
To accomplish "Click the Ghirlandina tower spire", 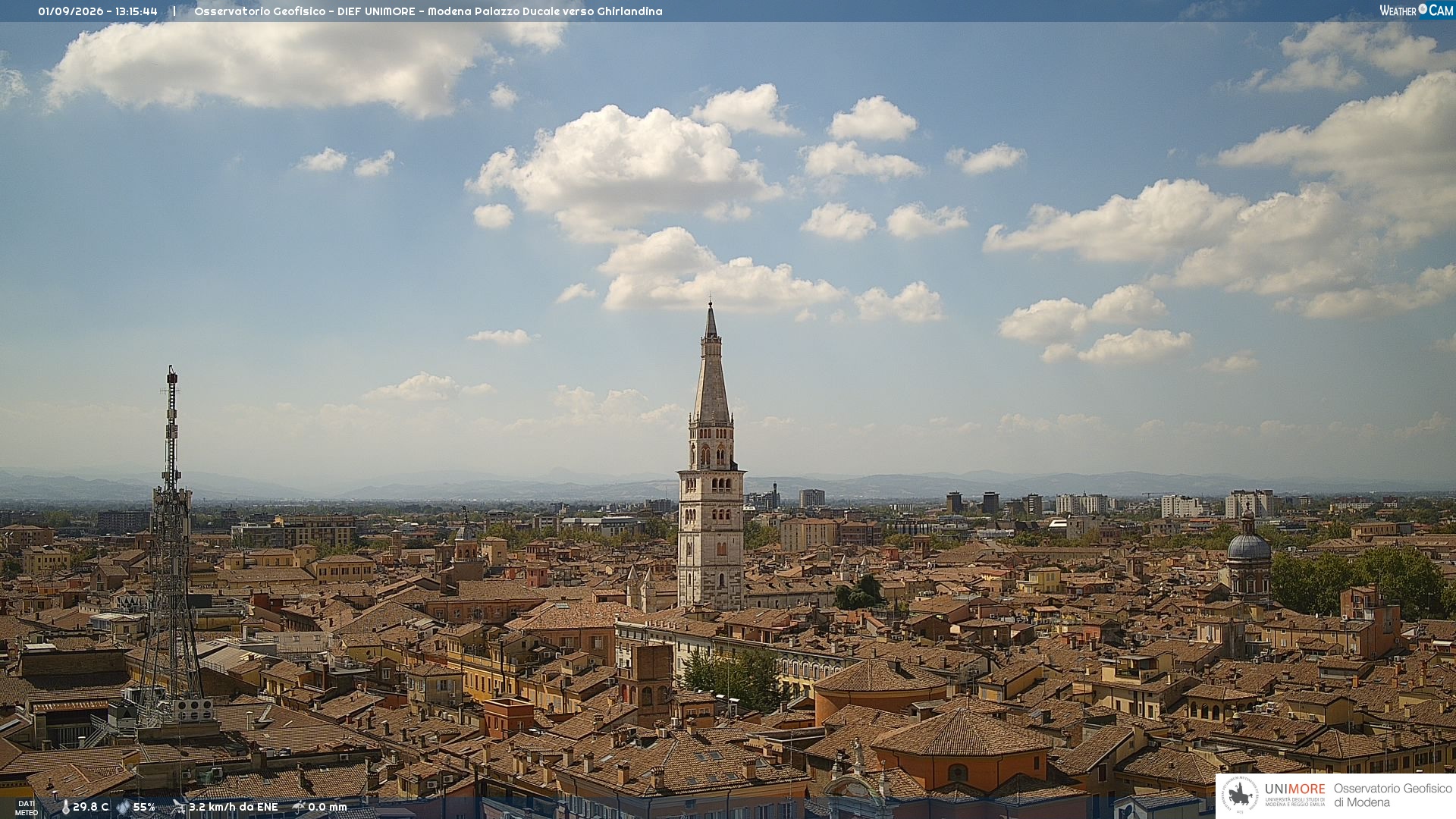I will (x=711, y=364).
